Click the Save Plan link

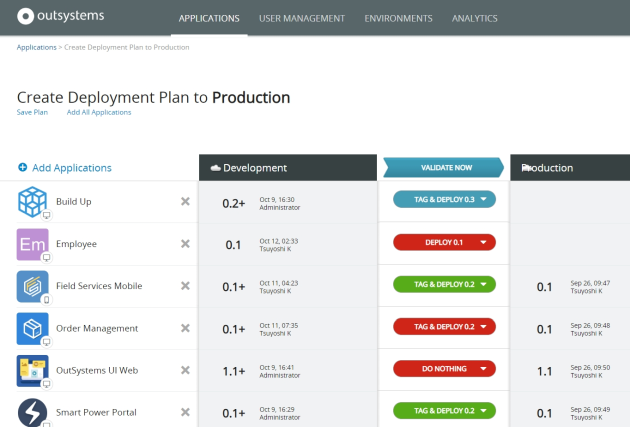32,112
